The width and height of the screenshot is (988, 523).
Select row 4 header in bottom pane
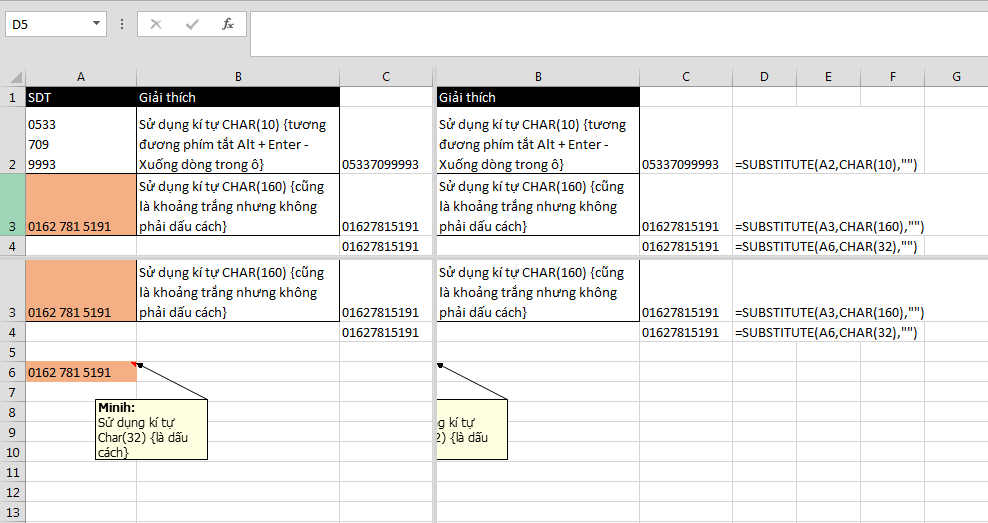[13, 332]
